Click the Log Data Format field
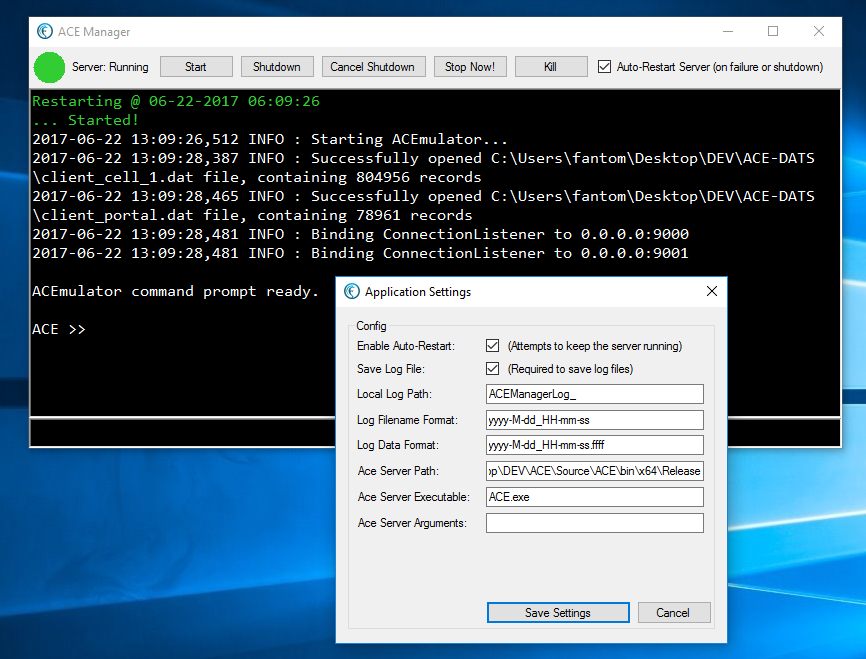 click(594, 445)
